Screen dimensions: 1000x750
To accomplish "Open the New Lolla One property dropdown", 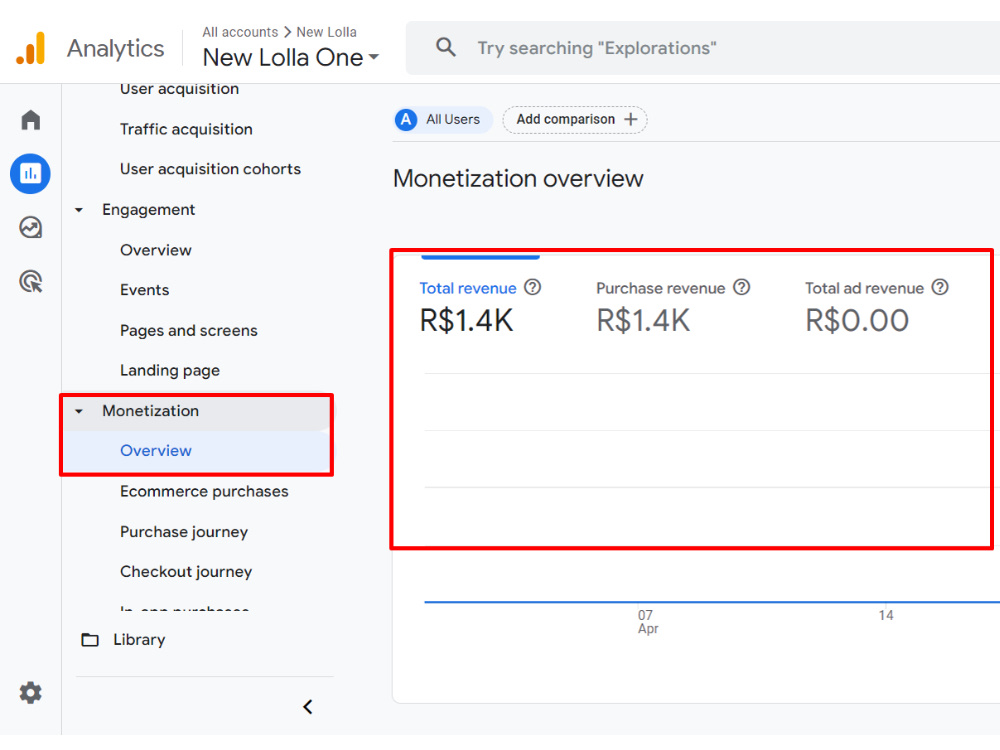I will click(x=291, y=57).
